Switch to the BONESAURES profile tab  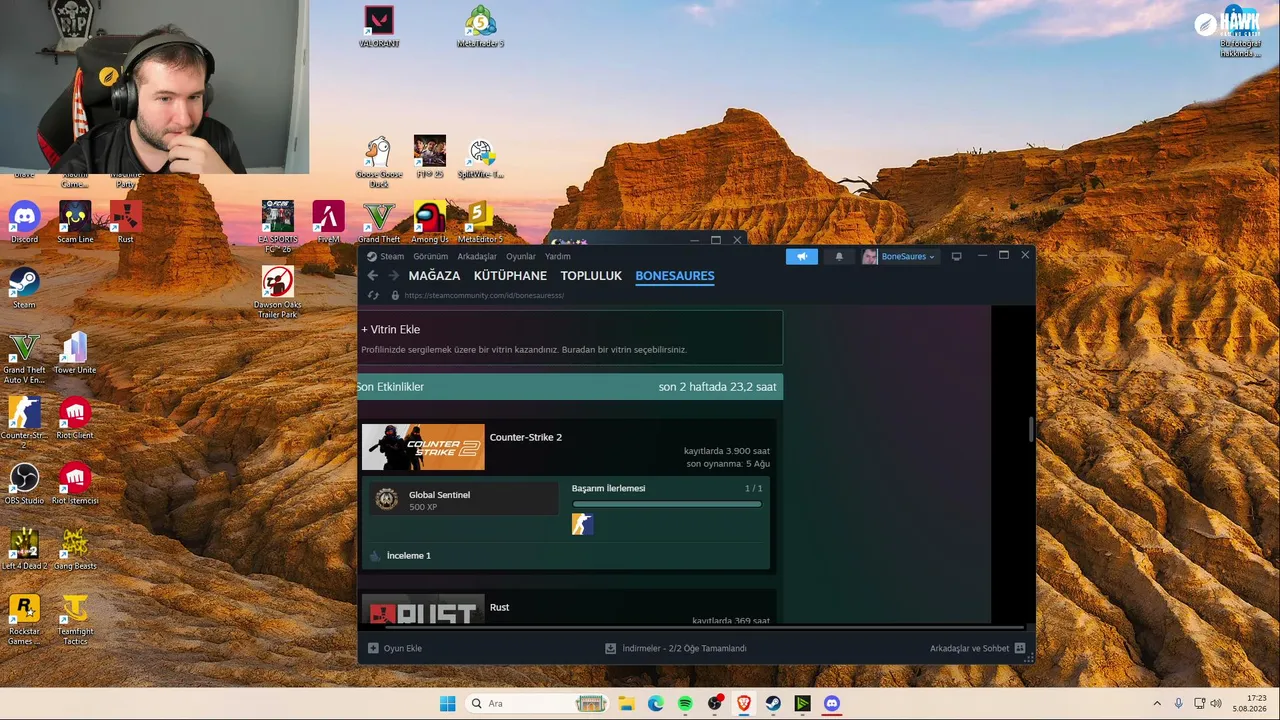pos(675,276)
